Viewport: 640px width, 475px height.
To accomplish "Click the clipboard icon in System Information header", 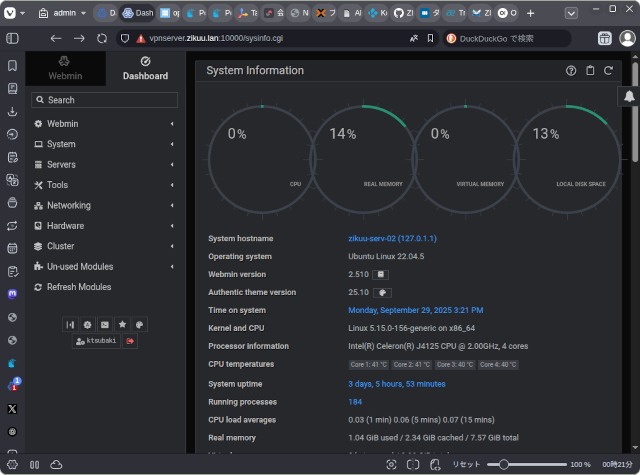I will [x=590, y=71].
